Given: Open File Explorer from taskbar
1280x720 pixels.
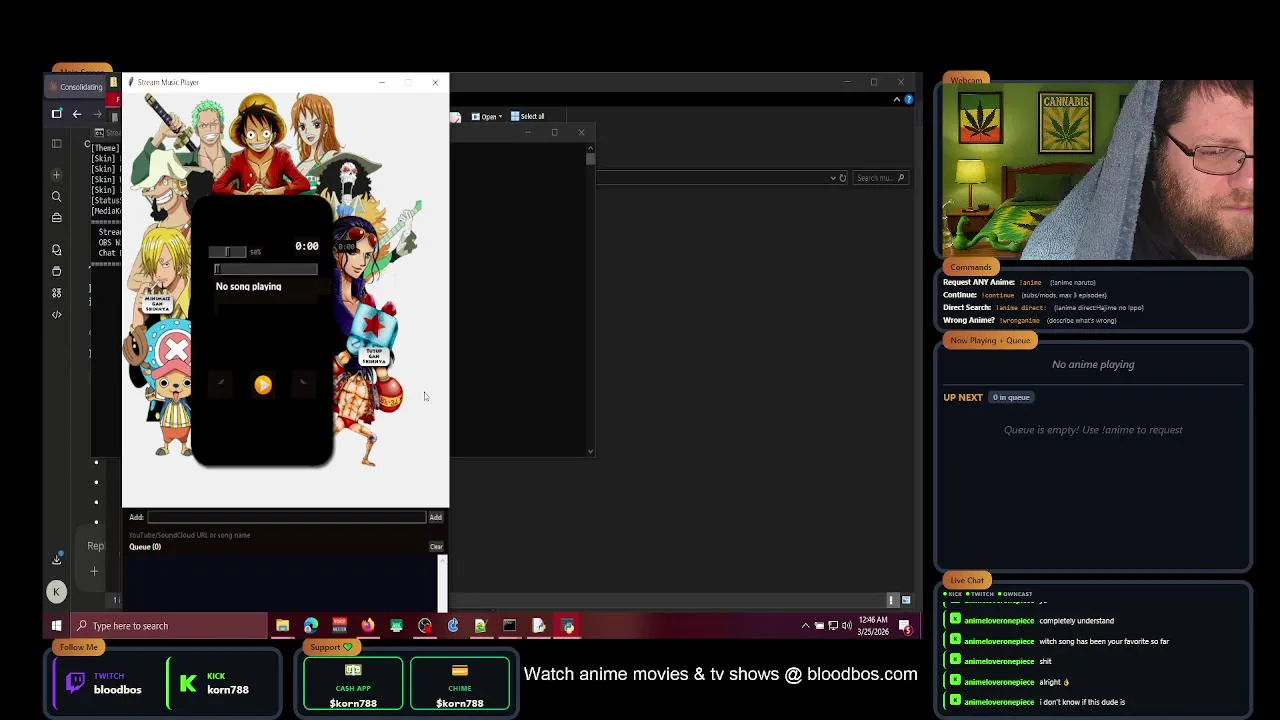Looking at the screenshot, I should [282, 626].
